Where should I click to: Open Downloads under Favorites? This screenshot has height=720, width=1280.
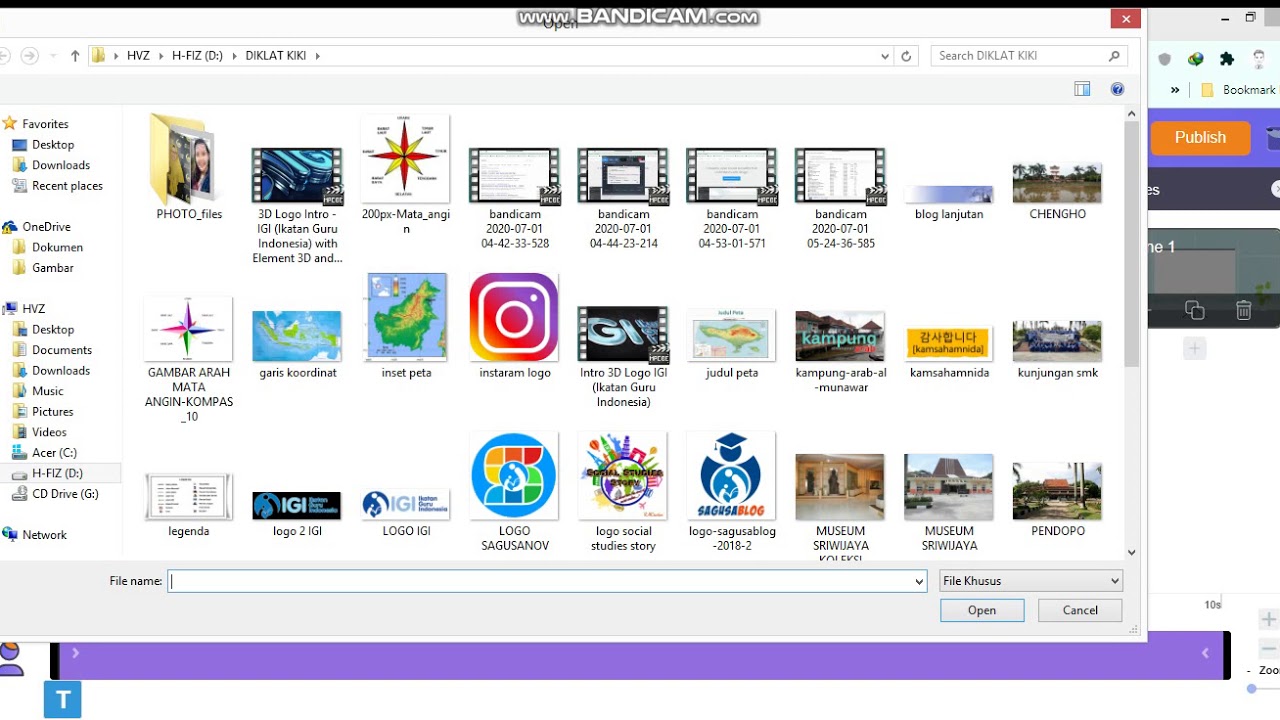[x=60, y=165]
